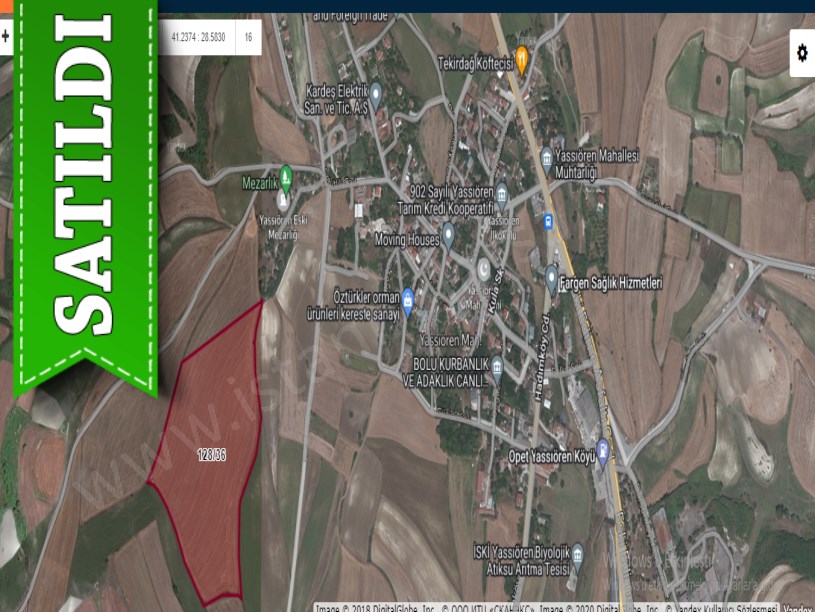The width and height of the screenshot is (815, 612).
Task: Click the Mezarlık green cemetery marker
Action: tap(285, 176)
